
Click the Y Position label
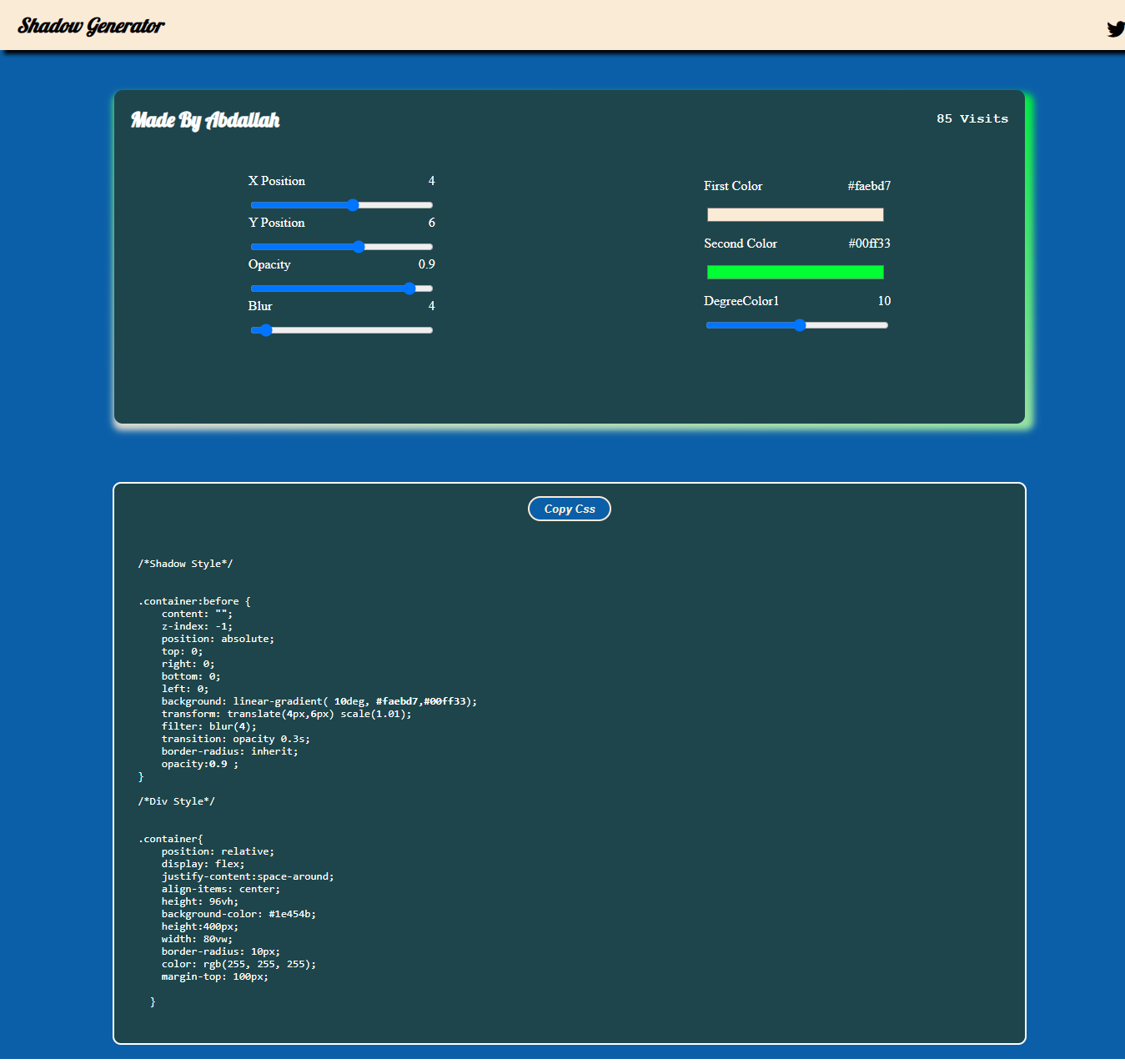[x=277, y=223]
